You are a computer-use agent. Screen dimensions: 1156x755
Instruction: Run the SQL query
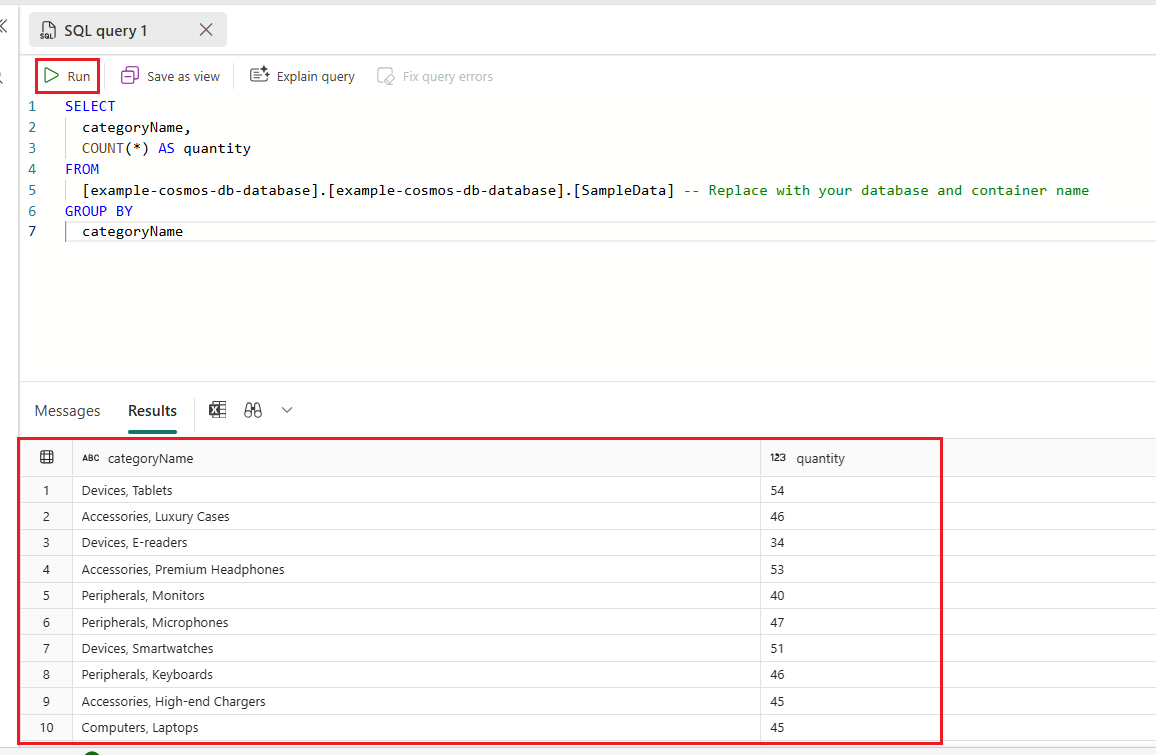[67, 75]
